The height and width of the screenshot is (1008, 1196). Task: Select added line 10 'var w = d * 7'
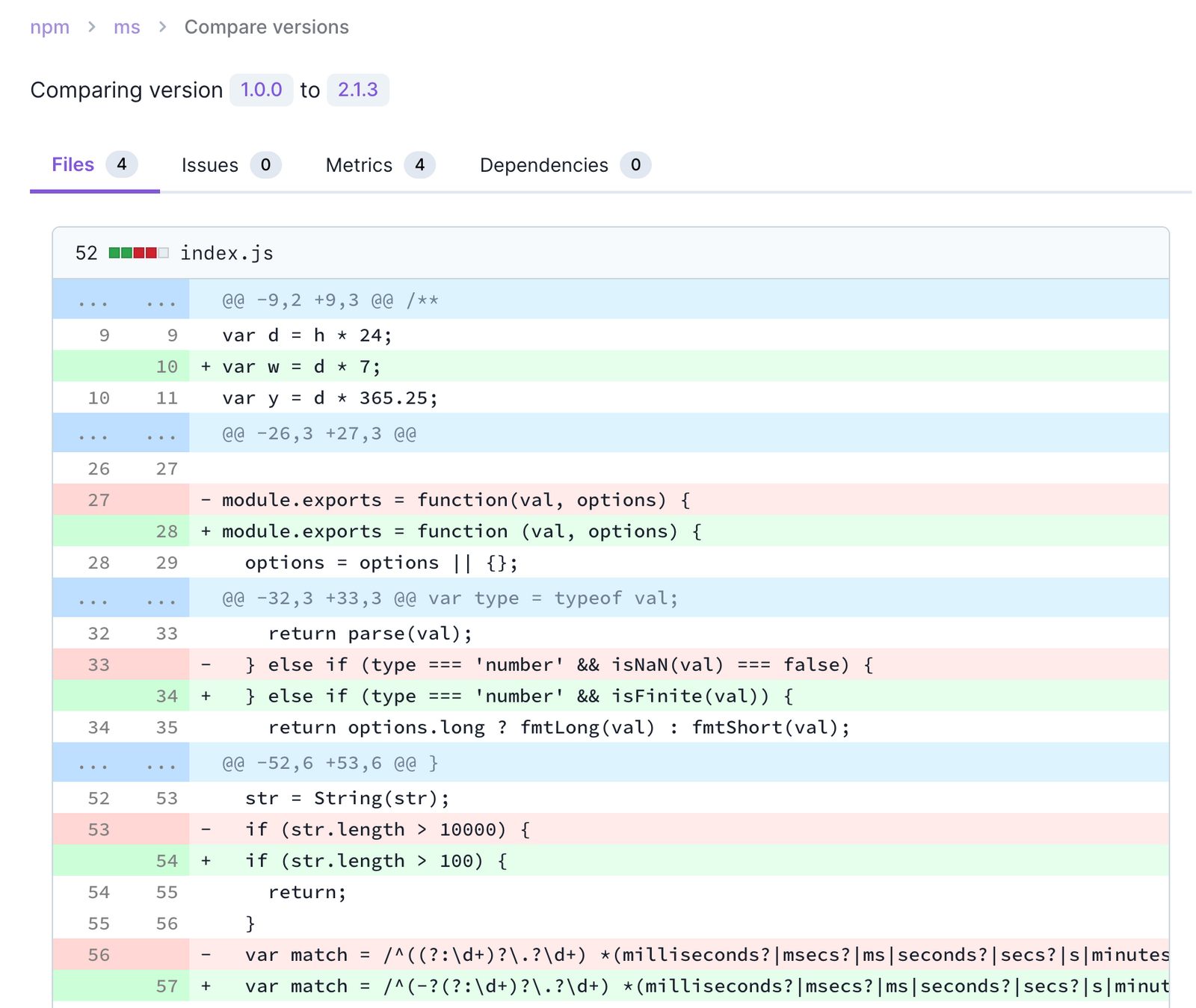[x=611, y=366]
